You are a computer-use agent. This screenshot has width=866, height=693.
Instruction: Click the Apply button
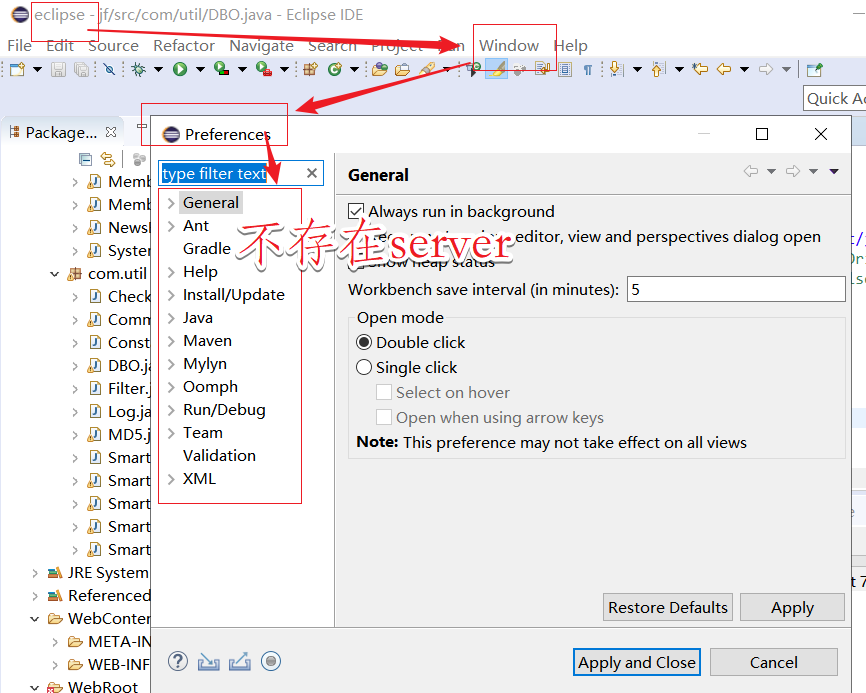[x=792, y=607]
